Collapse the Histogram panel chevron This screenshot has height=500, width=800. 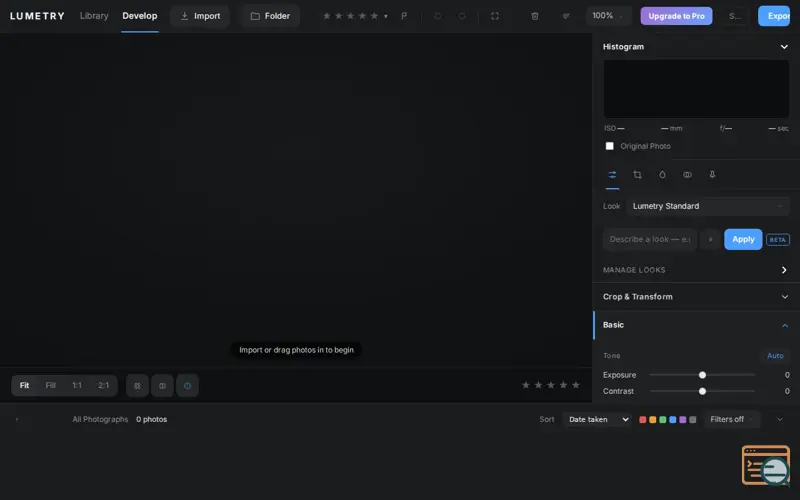[784, 47]
